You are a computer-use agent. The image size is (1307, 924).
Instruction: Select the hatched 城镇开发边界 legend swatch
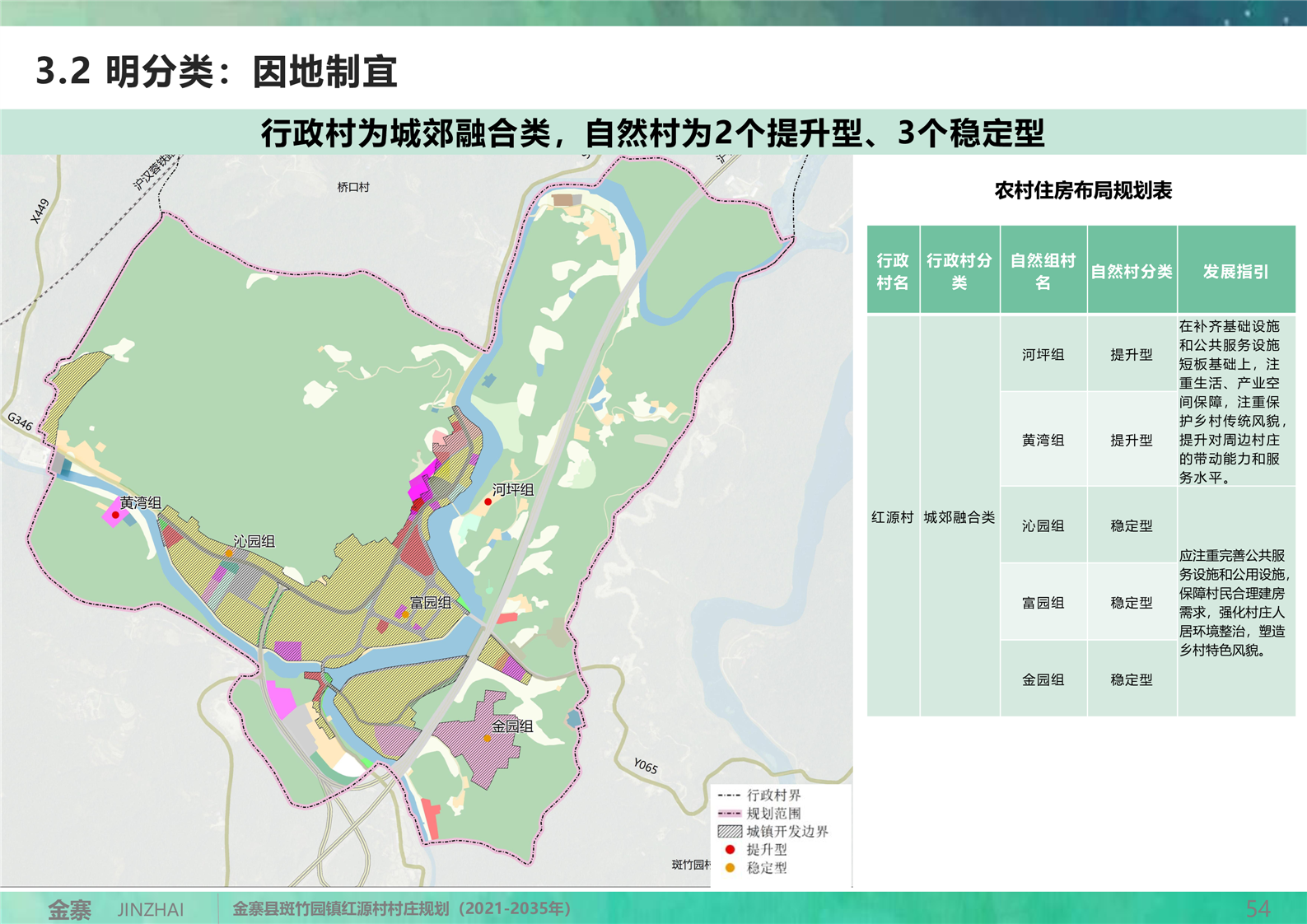coord(730,832)
